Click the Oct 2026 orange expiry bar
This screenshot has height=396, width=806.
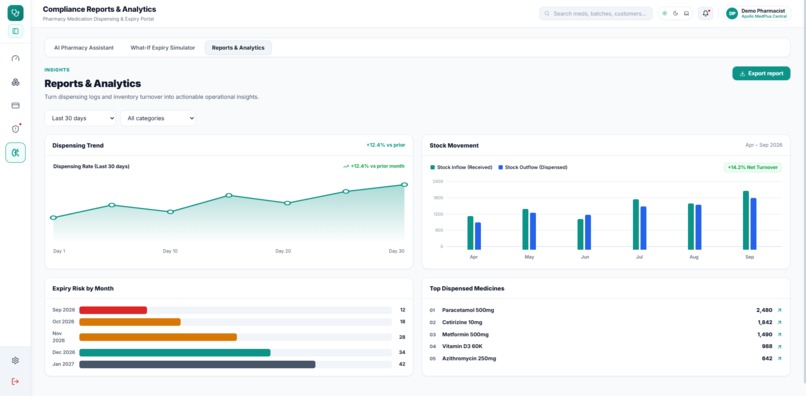pyautogui.click(x=130, y=322)
